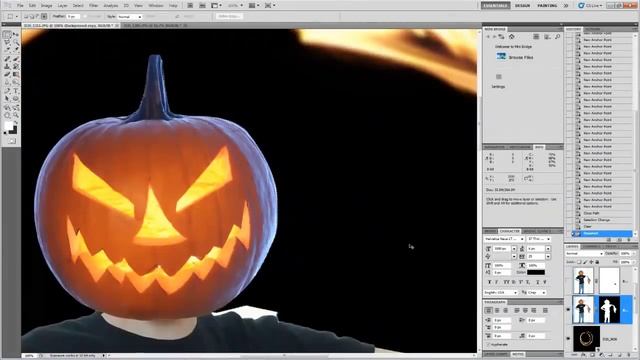Screen dimensions: 640x360
Task: Click the black-and-white layer mask thumbnail
Action: pos(609,310)
